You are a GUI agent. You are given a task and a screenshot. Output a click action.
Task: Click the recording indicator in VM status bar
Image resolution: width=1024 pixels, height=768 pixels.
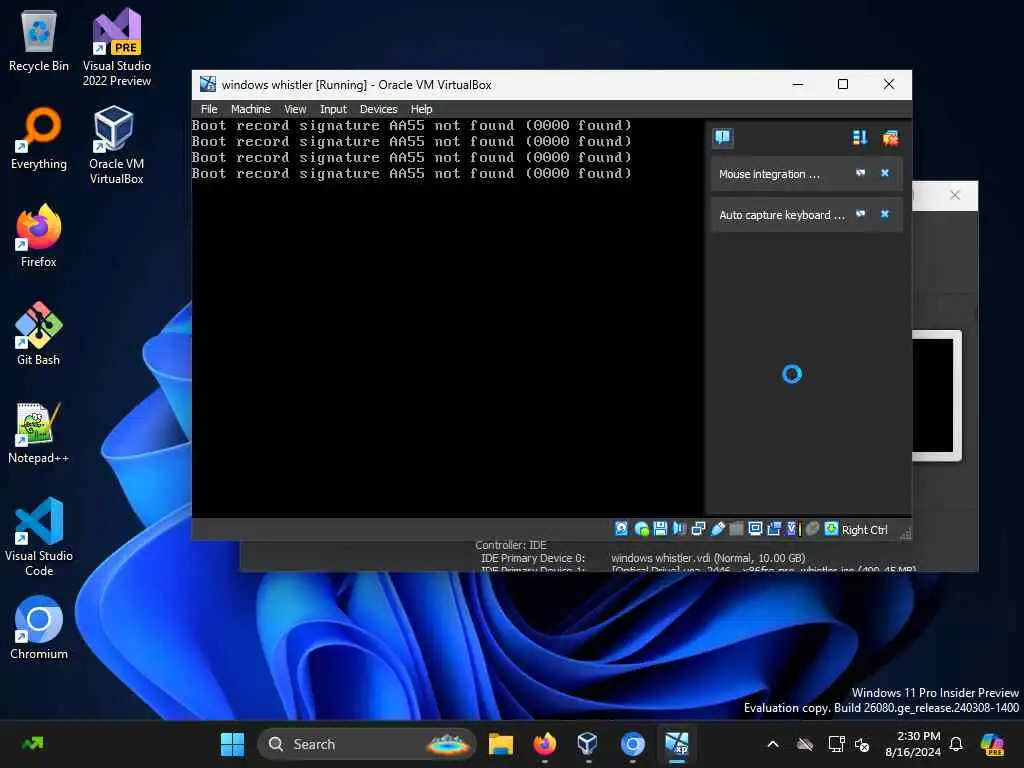click(774, 529)
